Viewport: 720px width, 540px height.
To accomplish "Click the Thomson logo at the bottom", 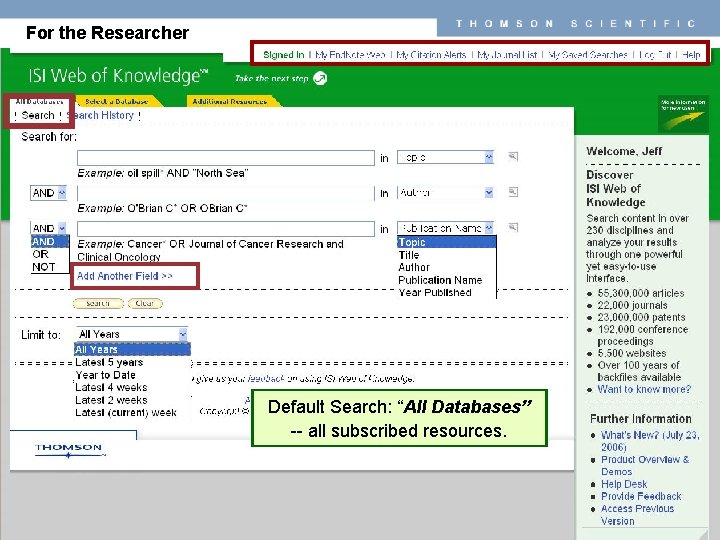I will 69,450.
